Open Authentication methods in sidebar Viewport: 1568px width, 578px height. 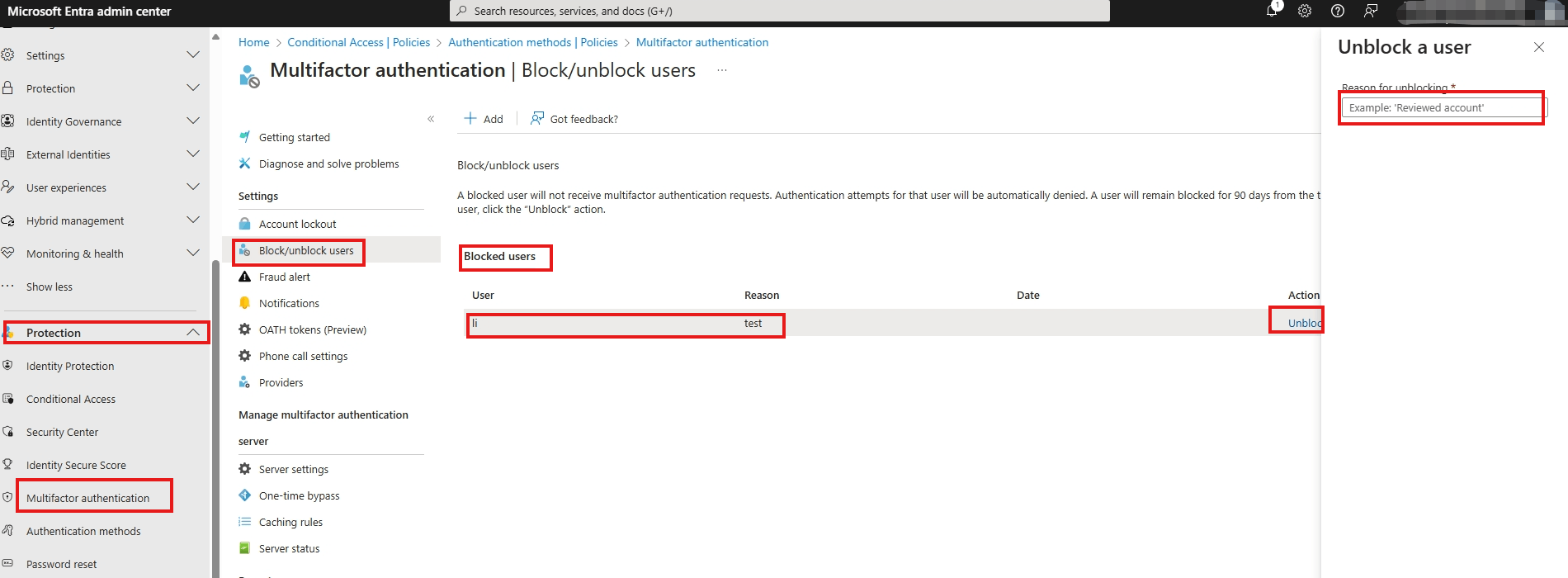click(83, 531)
